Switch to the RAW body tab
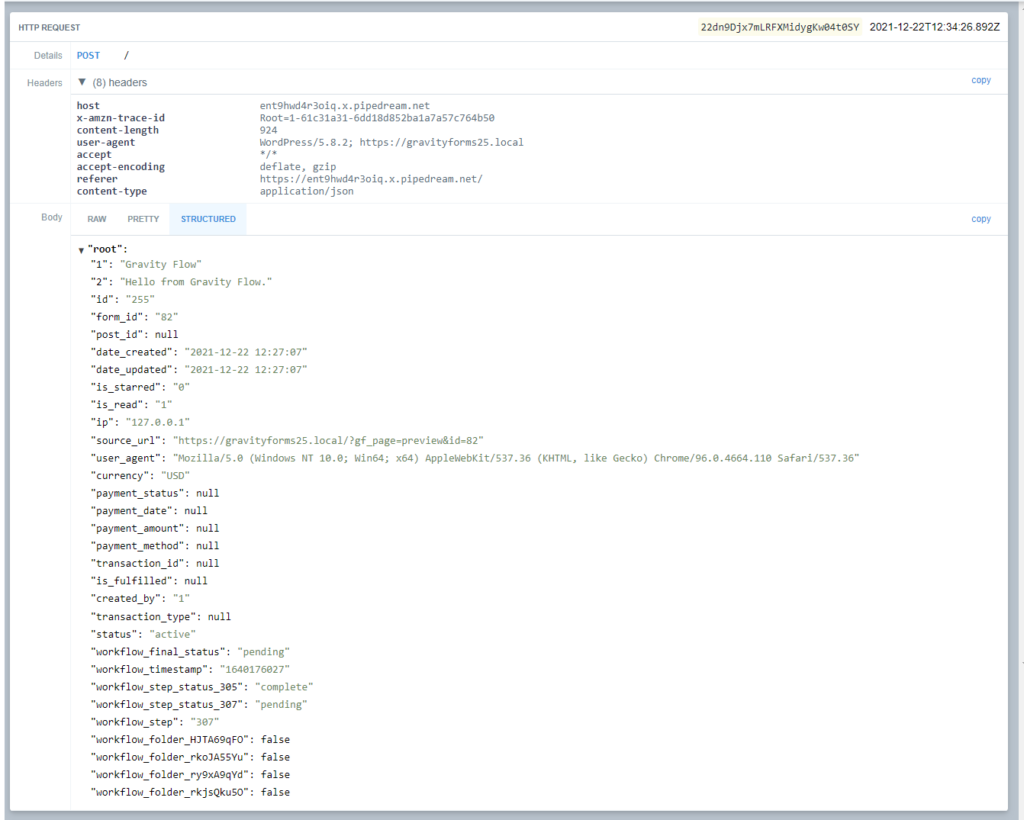The image size is (1024, 820). (x=97, y=219)
